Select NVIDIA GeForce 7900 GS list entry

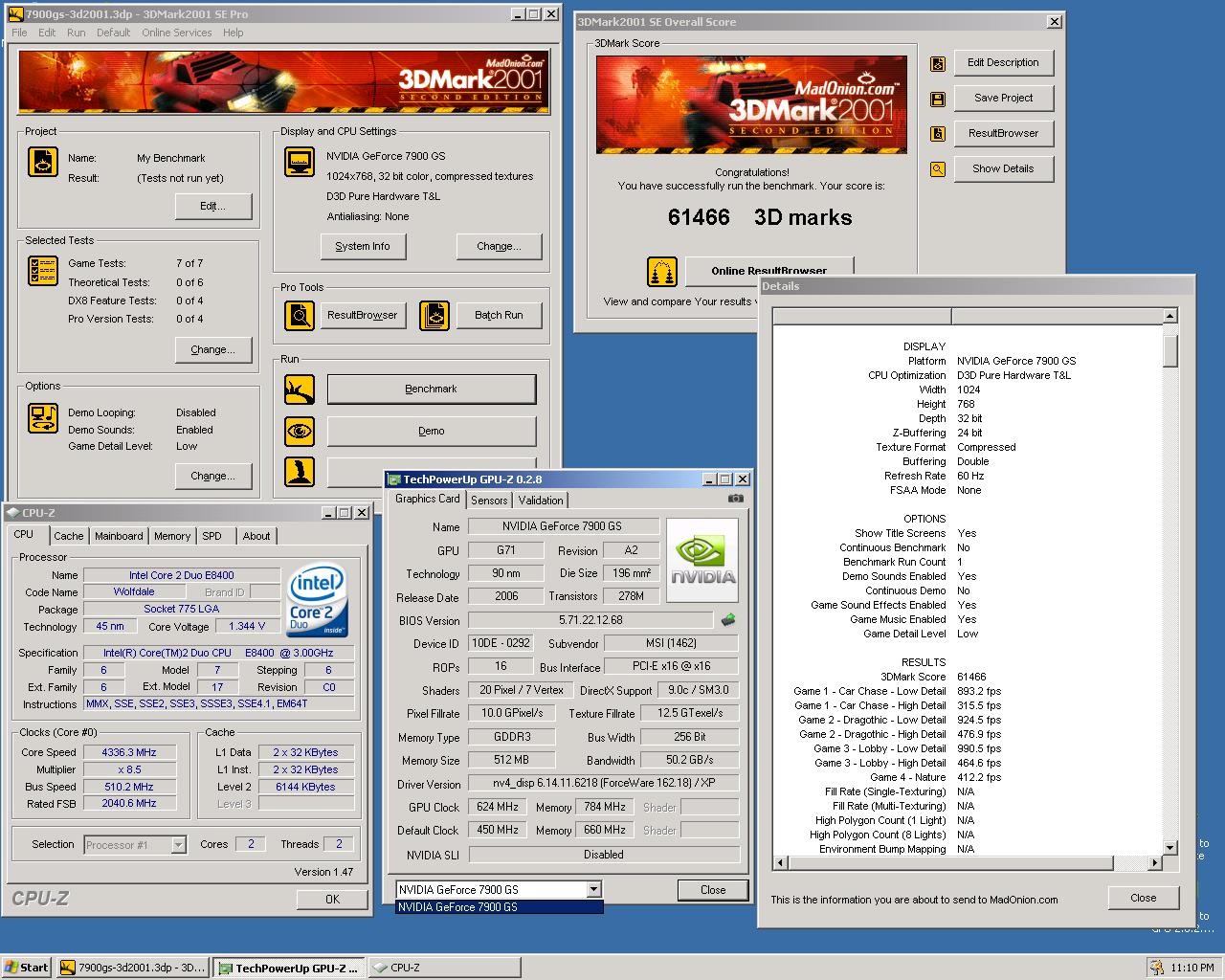pos(500,907)
